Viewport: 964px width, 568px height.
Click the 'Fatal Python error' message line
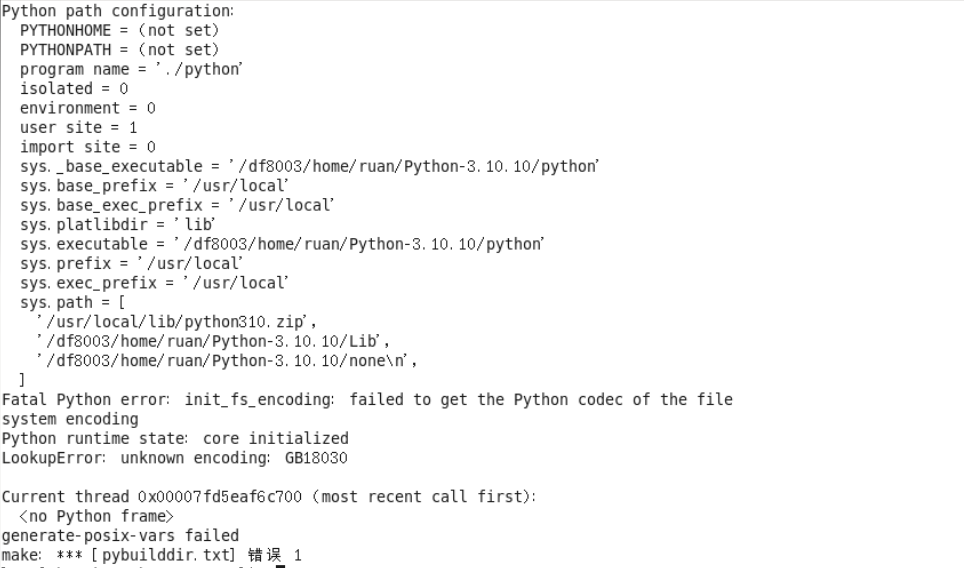tap(367, 400)
